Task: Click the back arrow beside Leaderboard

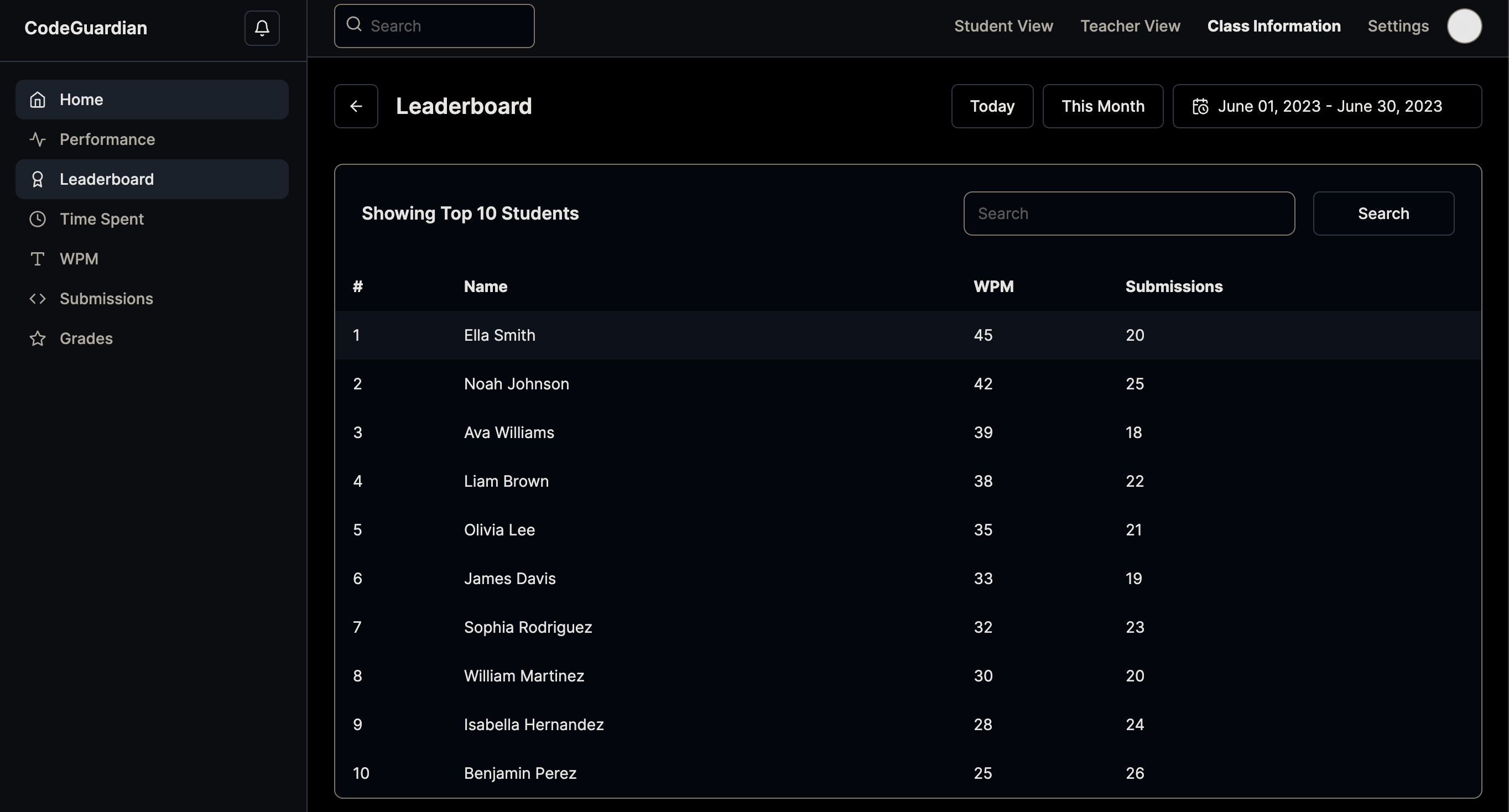Action: click(356, 106)
